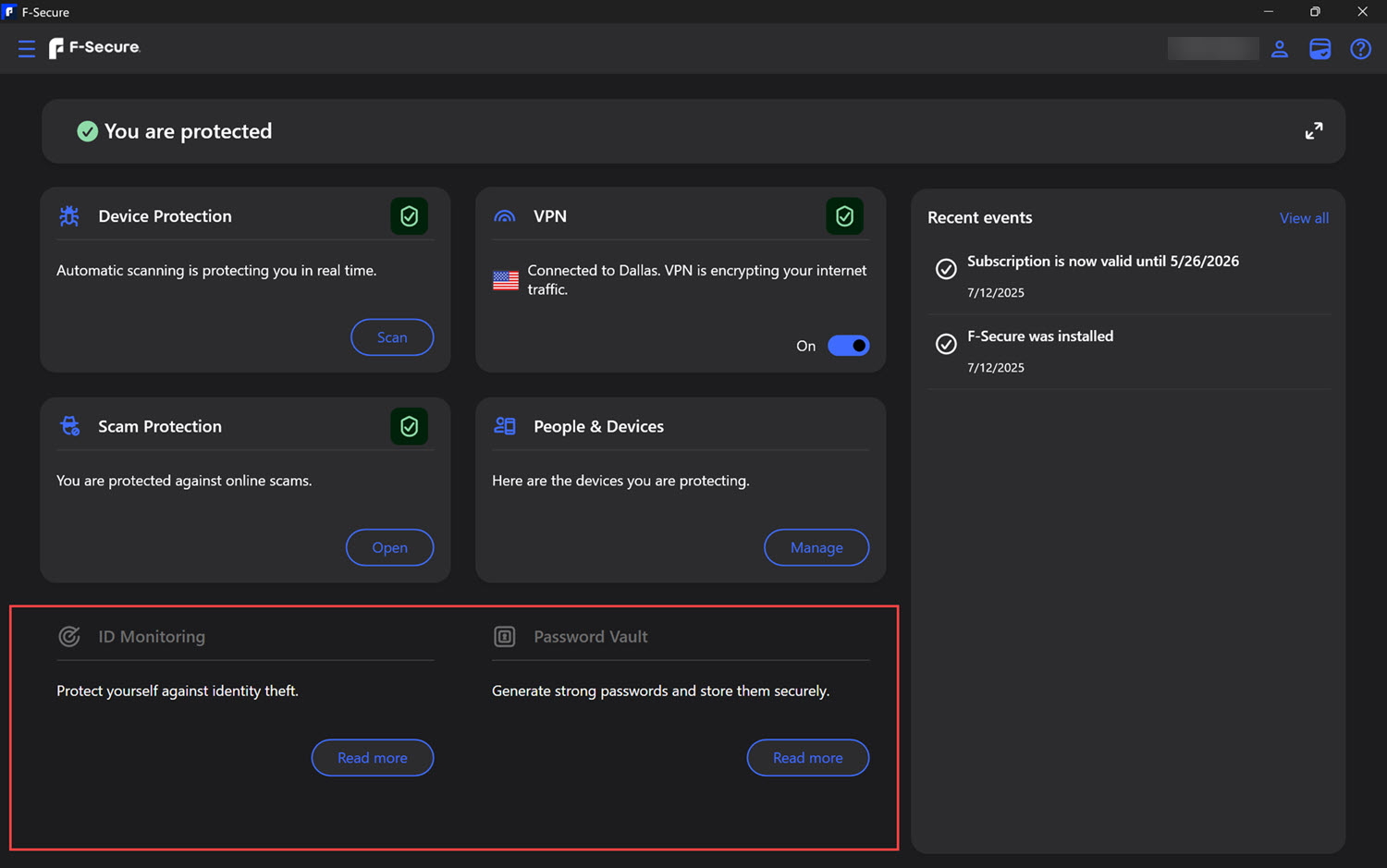
Task: Restore down the F-Secure window
Action: (x=1315, y=12)
